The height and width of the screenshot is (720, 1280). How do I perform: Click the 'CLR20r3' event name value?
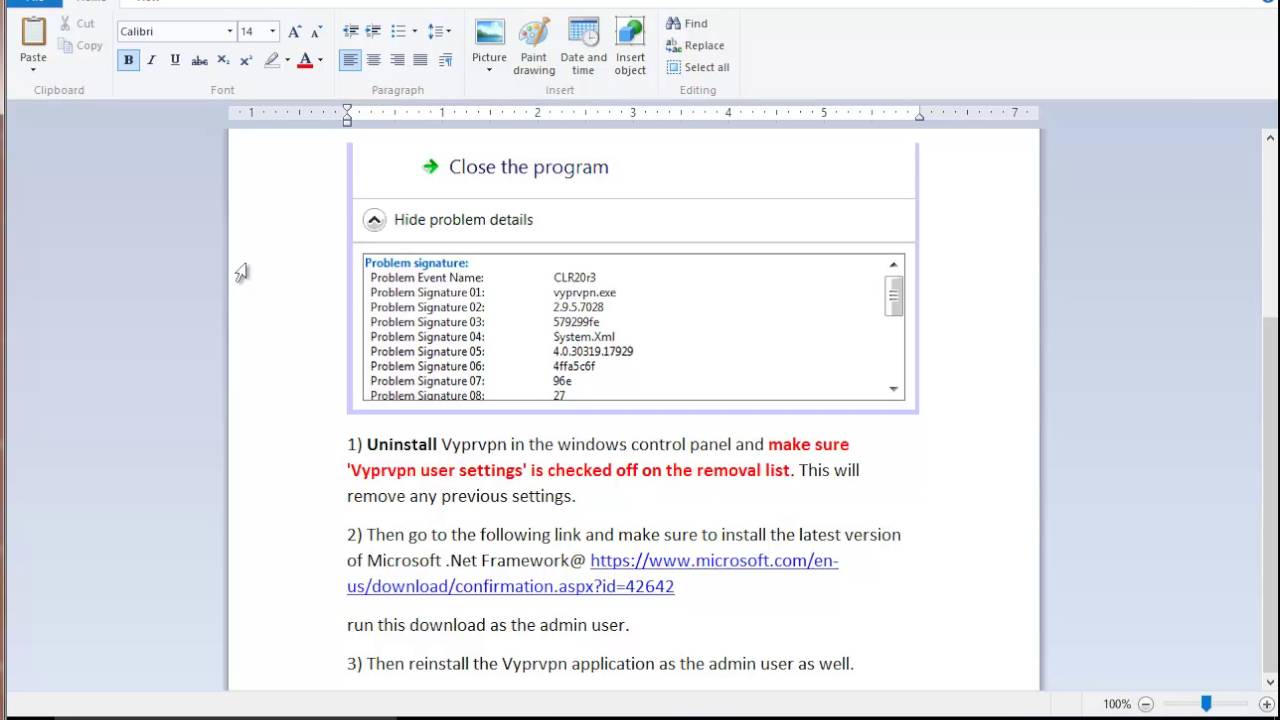click(x=575, y=278)
